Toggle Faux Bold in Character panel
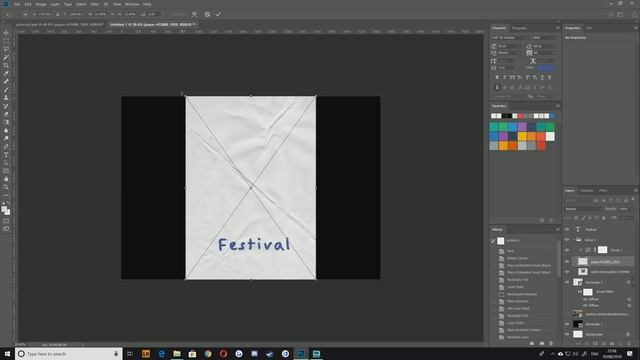 (x=497, y=78)
